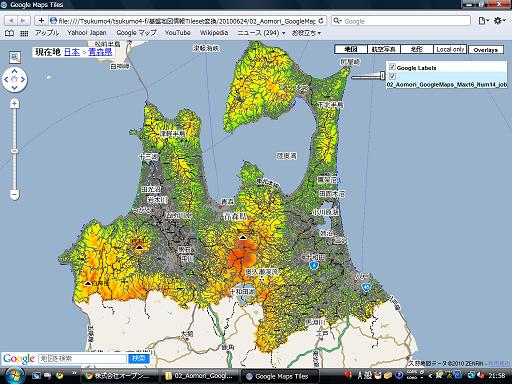Open the 利用規約 terms link

point(499,364)
